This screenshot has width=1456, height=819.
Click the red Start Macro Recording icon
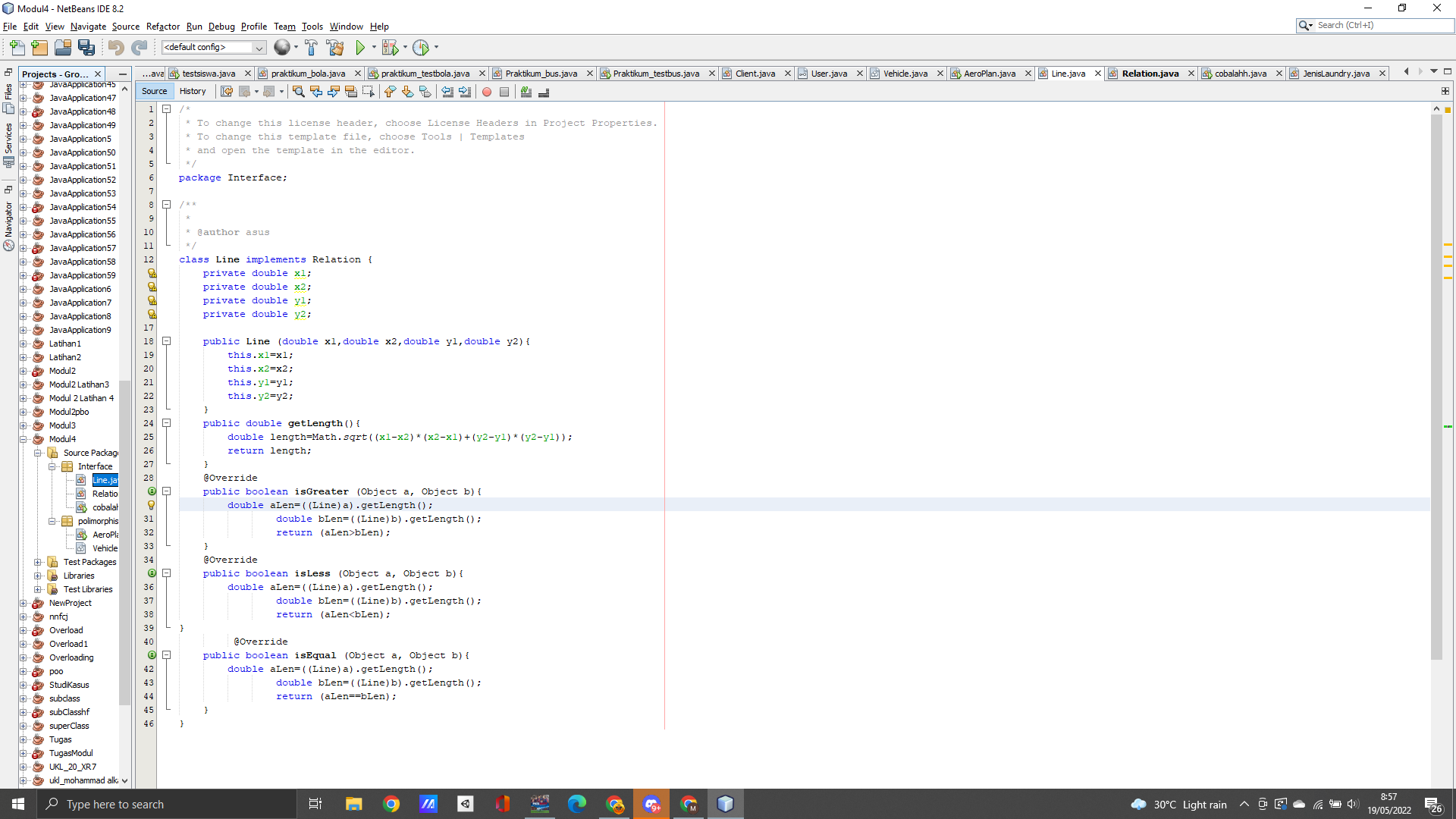tap(487, 92)
